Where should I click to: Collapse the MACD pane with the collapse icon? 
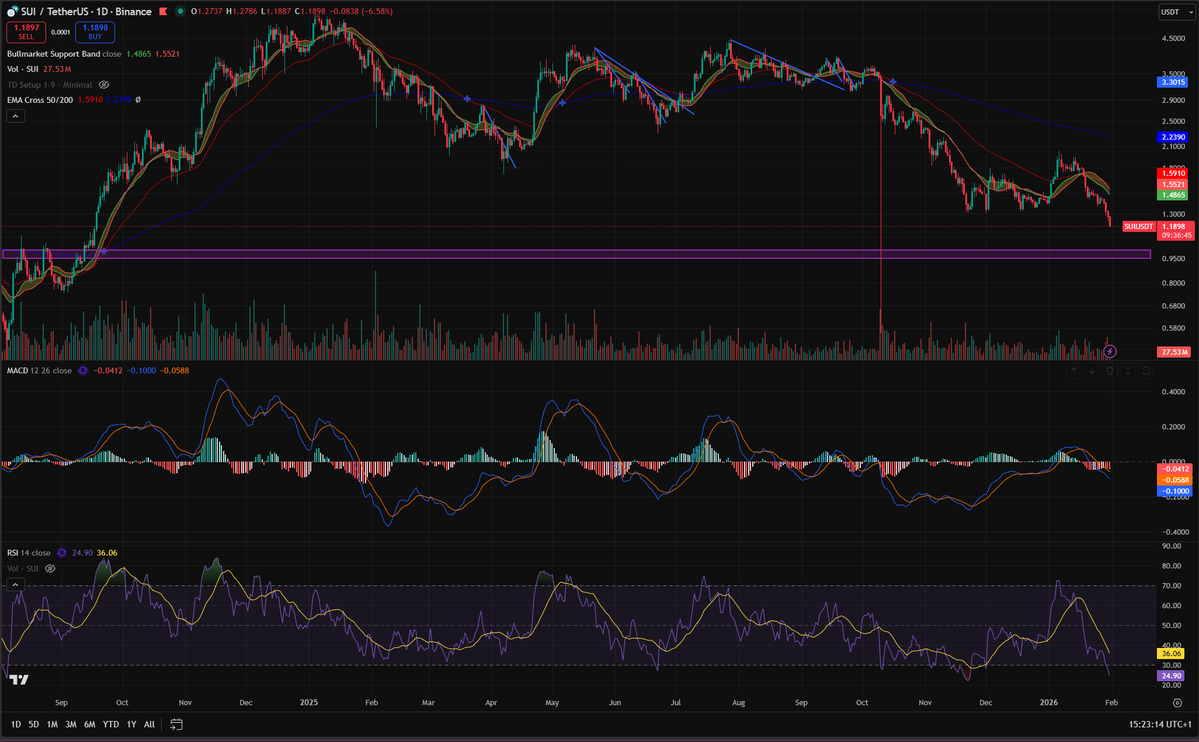click(1128, 370)
